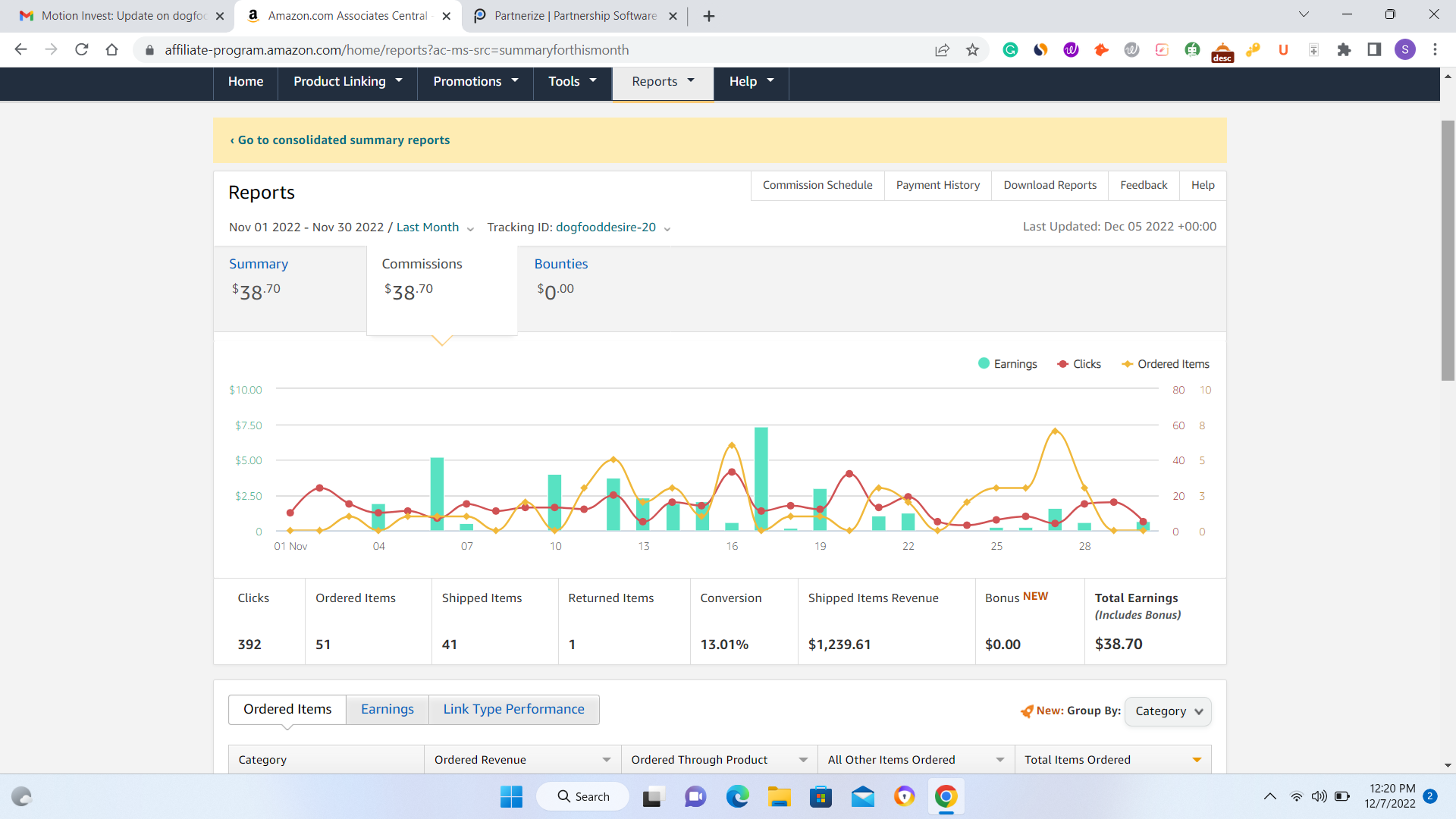This screenshot has width=1456, height=819.
Task: Open the Chrome three-dot menu
Action: pyautogui.click(x=1435, y=50)
